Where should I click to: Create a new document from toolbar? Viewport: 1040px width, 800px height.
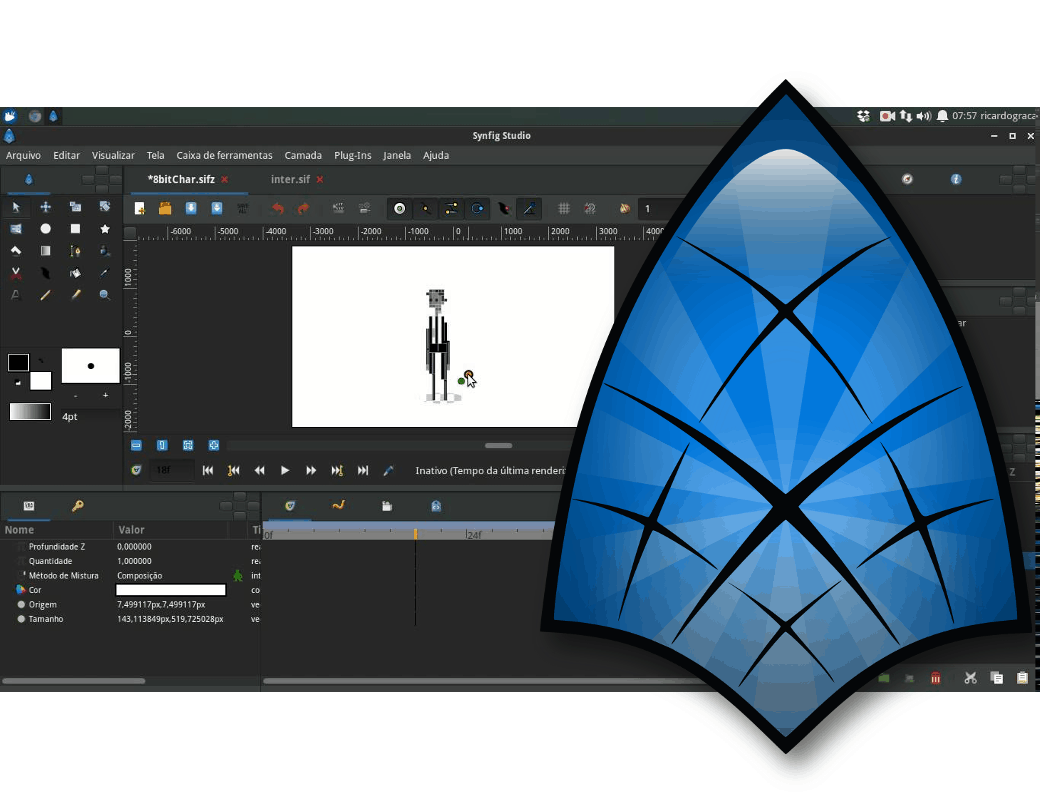point(139,208)
